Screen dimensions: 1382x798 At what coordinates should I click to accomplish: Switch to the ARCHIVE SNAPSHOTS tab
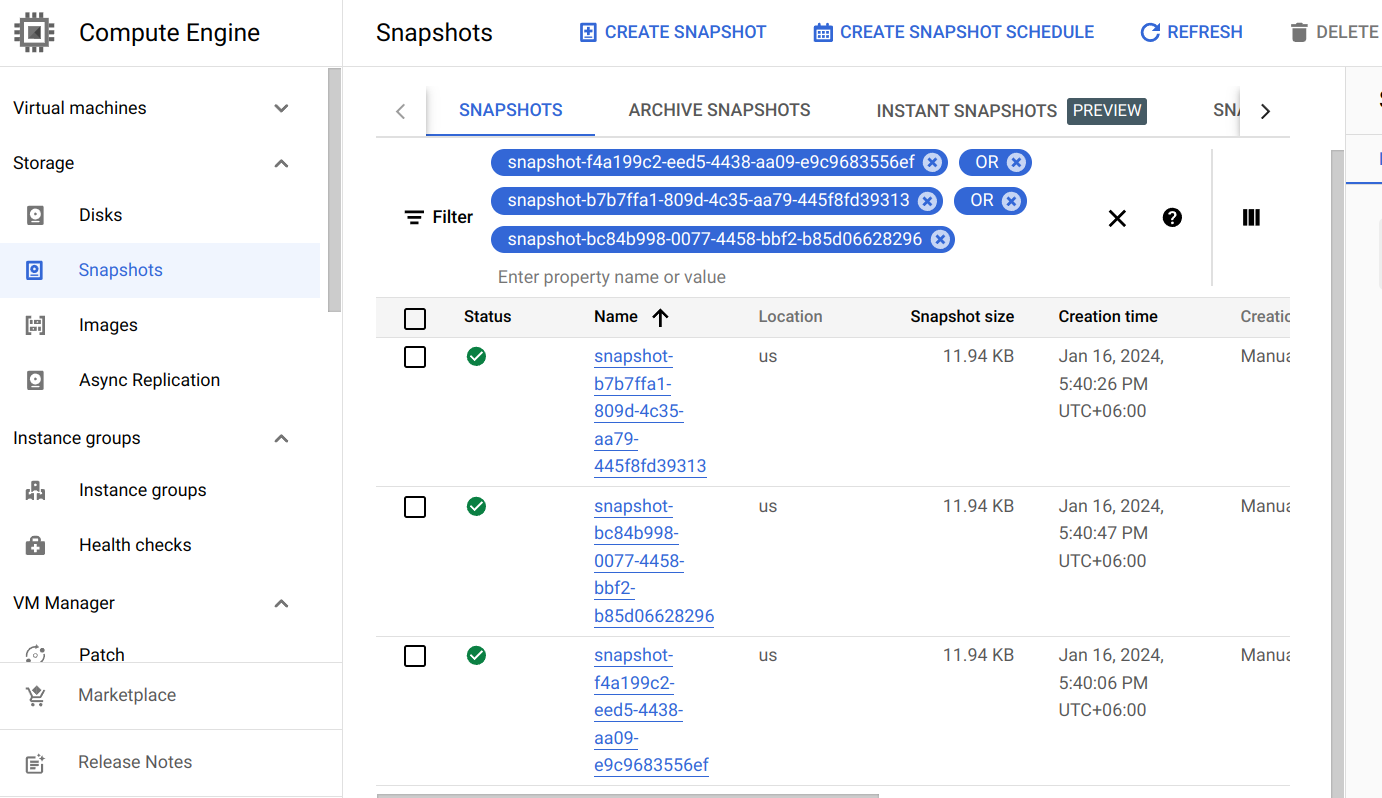(x=719, y=110)
